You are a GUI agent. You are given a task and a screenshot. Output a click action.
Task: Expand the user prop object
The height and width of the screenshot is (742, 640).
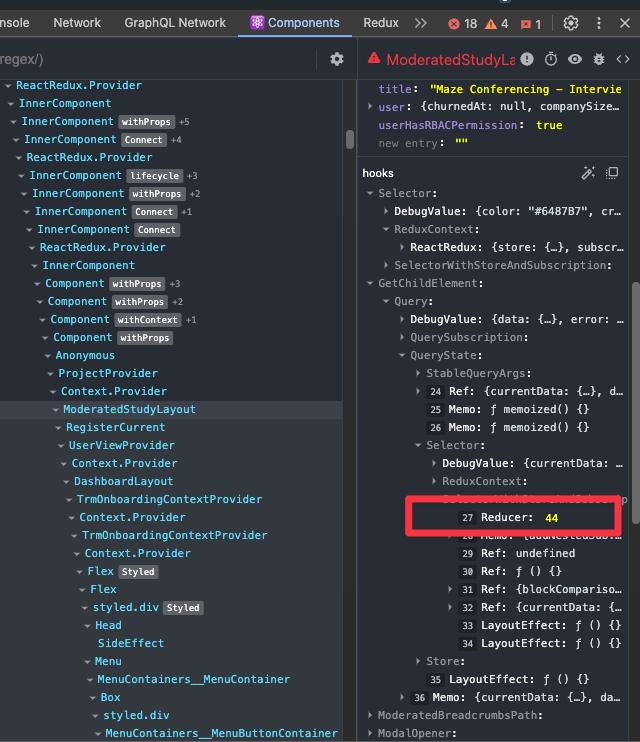(x=370, y=106)
